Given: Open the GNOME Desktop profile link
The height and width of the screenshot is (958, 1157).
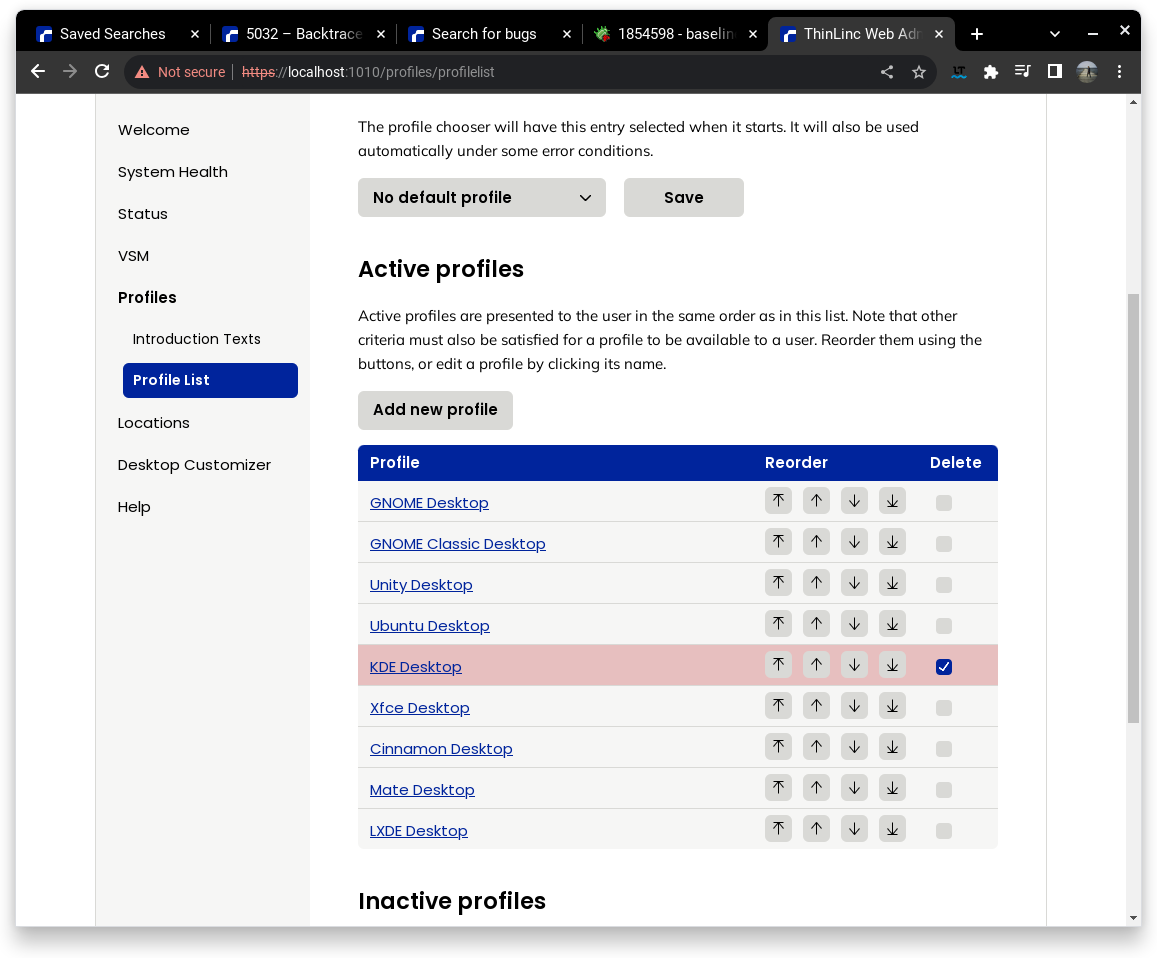Looking at the screenshot, I should coord(429,503).
